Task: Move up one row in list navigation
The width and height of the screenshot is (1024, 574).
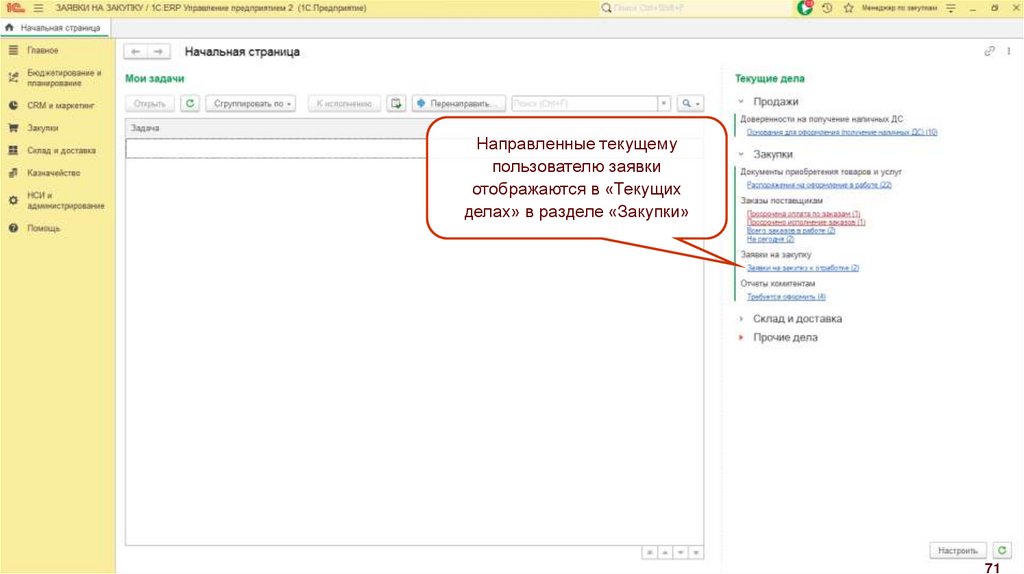Action: 665,552
